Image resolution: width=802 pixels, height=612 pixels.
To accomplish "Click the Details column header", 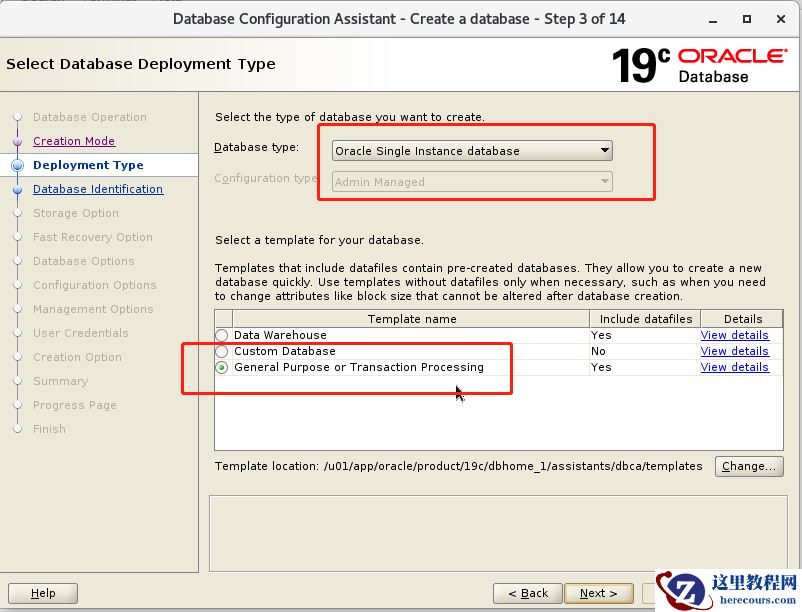I will [742, 319].
